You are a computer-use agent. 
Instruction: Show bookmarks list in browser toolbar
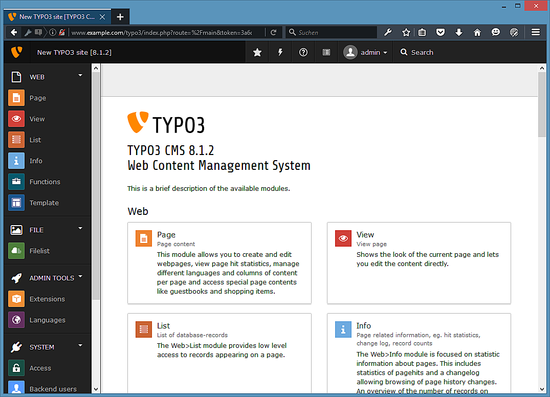[422, 33]
